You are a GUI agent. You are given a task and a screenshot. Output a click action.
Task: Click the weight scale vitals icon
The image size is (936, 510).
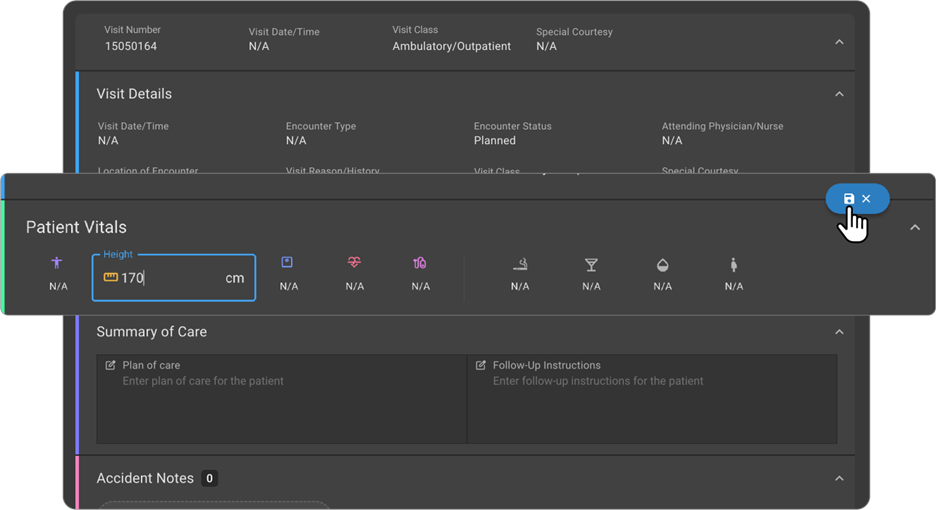[287, 263]
